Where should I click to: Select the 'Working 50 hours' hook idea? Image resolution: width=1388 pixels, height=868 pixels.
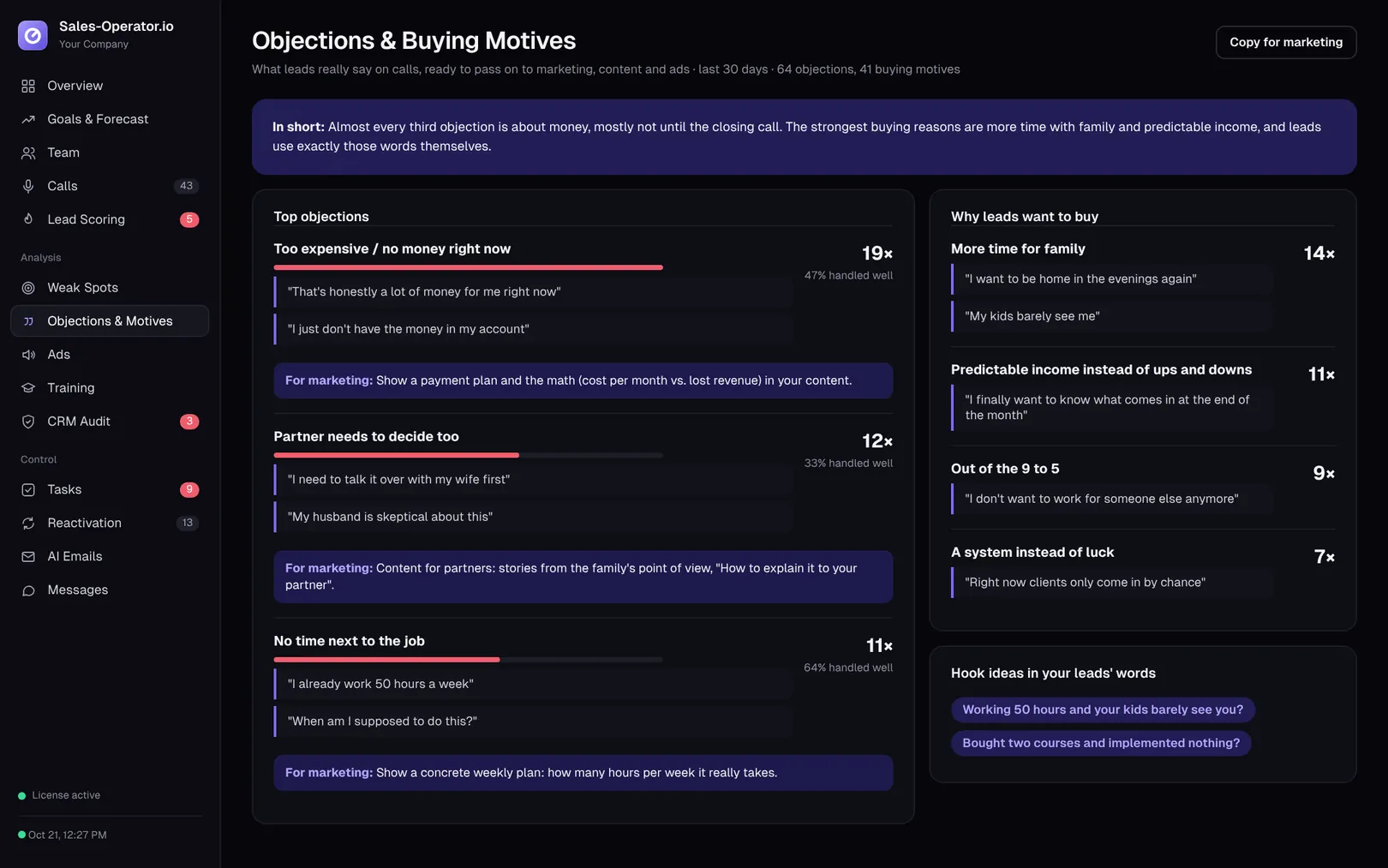click(1103, 709)
